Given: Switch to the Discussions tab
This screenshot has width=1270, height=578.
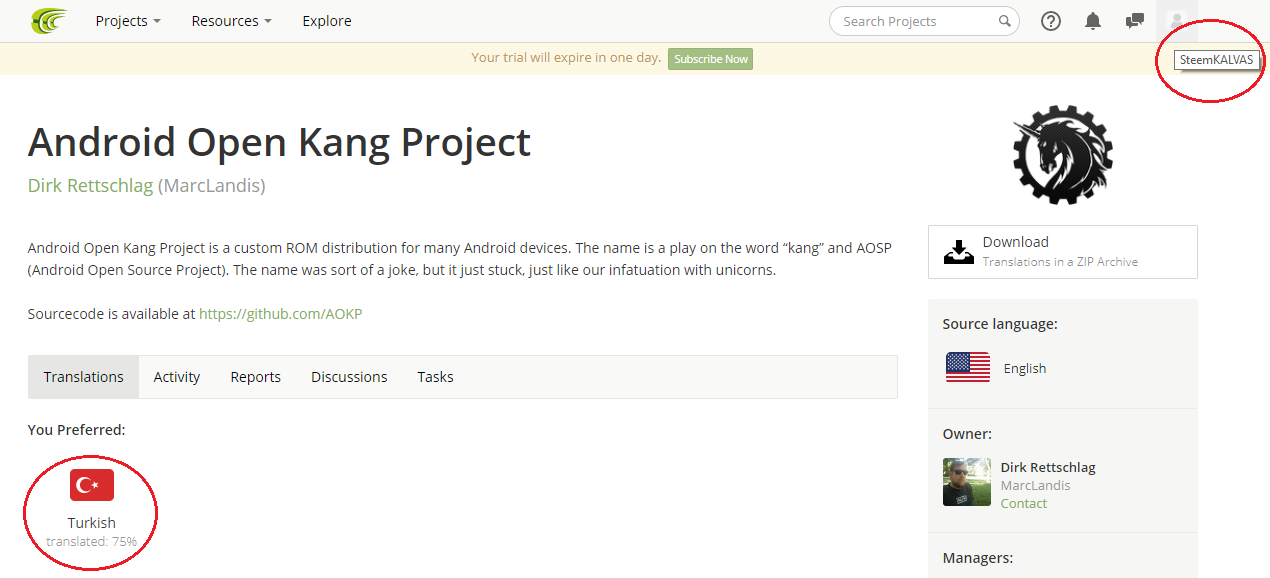Looking at the screenshot, I should tap(349, 377).
